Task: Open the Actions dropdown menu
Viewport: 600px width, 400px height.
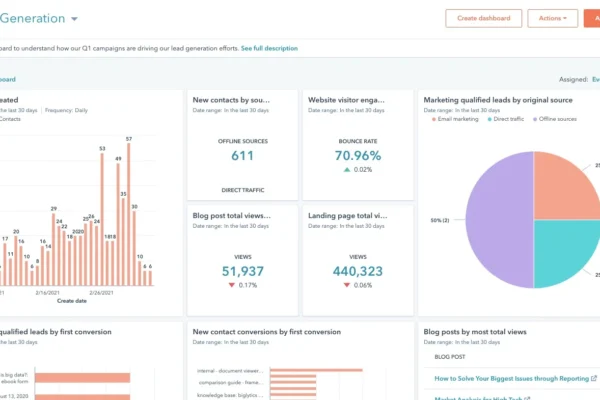Action: (552, 18)
